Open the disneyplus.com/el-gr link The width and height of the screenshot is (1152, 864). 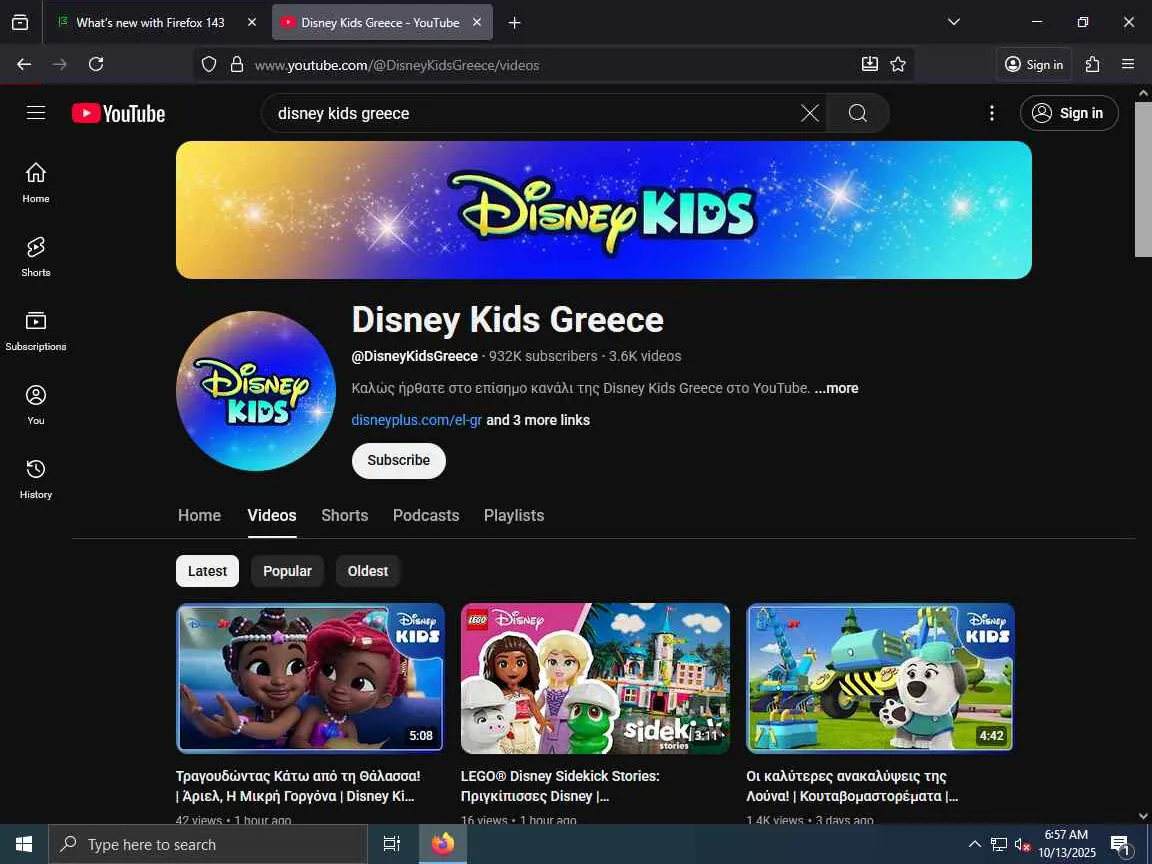417,420
